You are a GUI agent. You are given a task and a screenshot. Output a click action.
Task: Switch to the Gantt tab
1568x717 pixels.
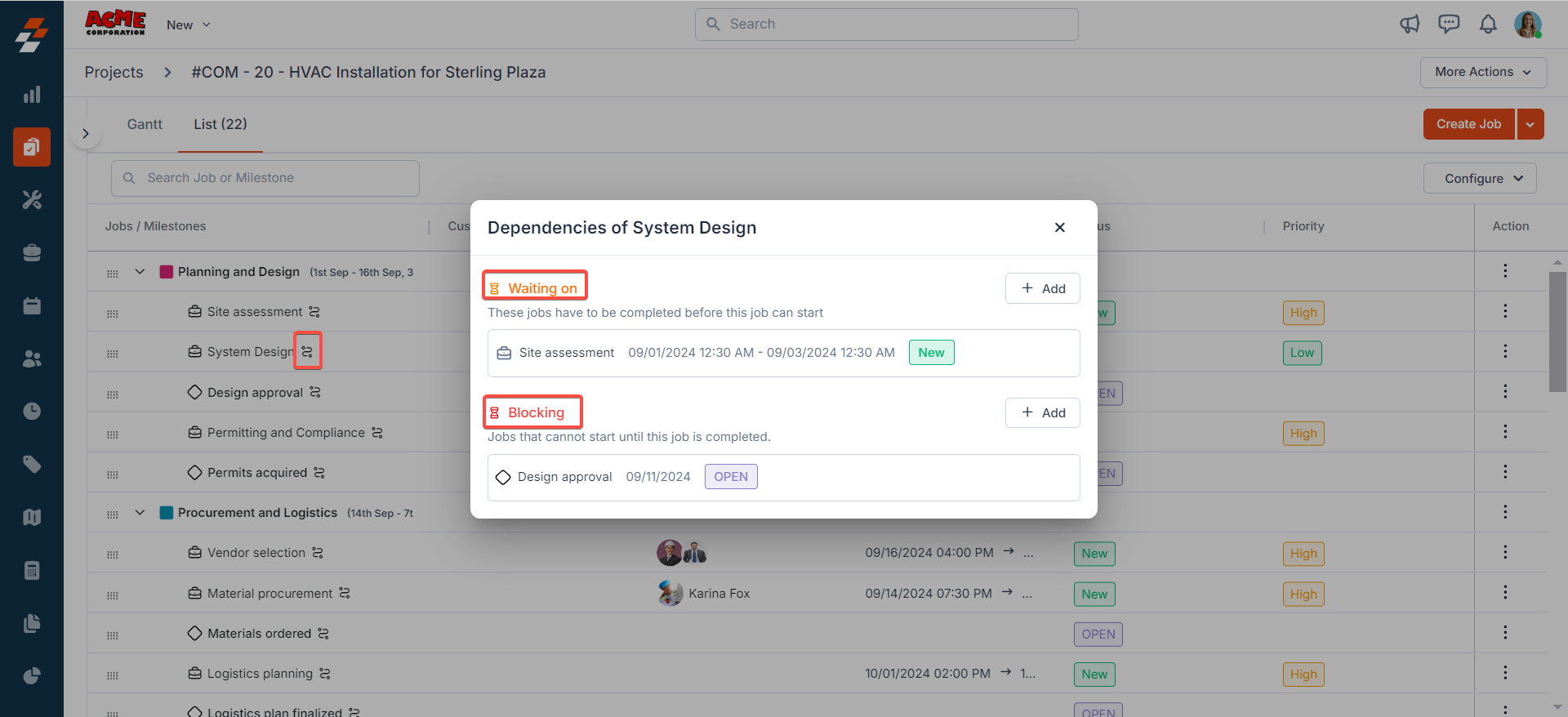coord(145,124)
